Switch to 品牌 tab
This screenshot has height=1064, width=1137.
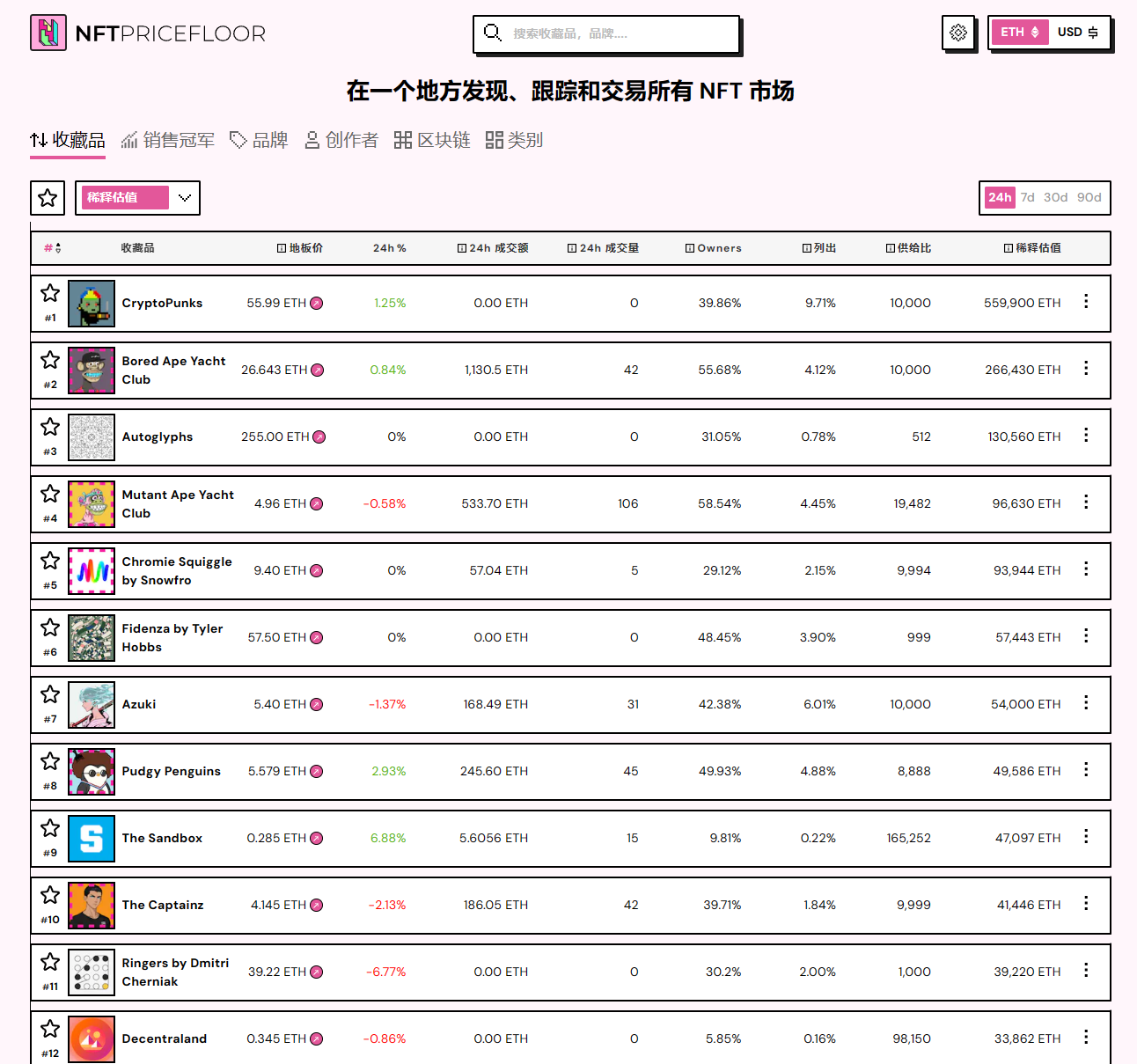pyautogui.click(x=259, y=140)
